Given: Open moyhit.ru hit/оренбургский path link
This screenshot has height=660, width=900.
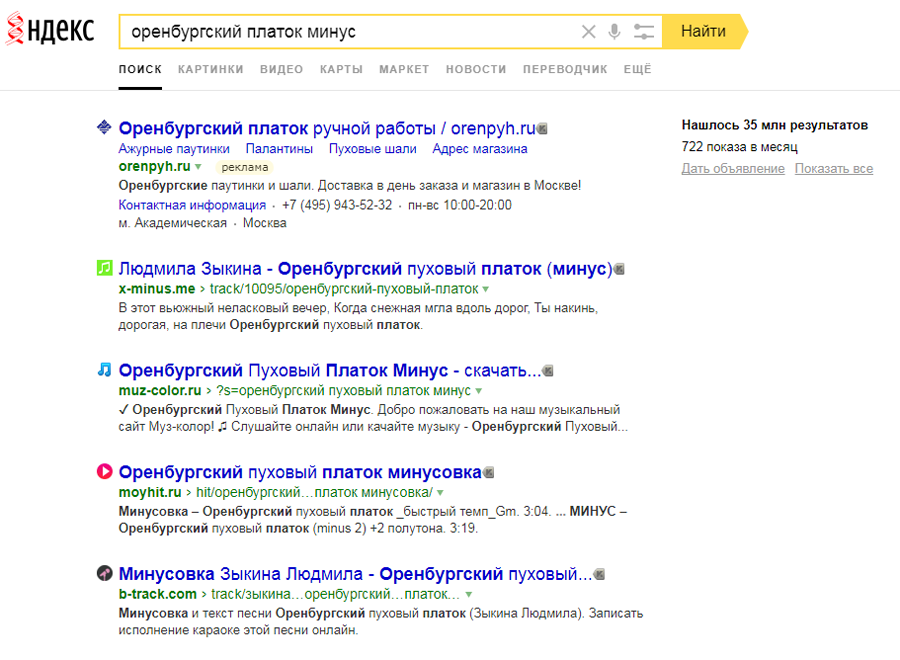Looking at the screenshot, I should click(x=315, y=492).
